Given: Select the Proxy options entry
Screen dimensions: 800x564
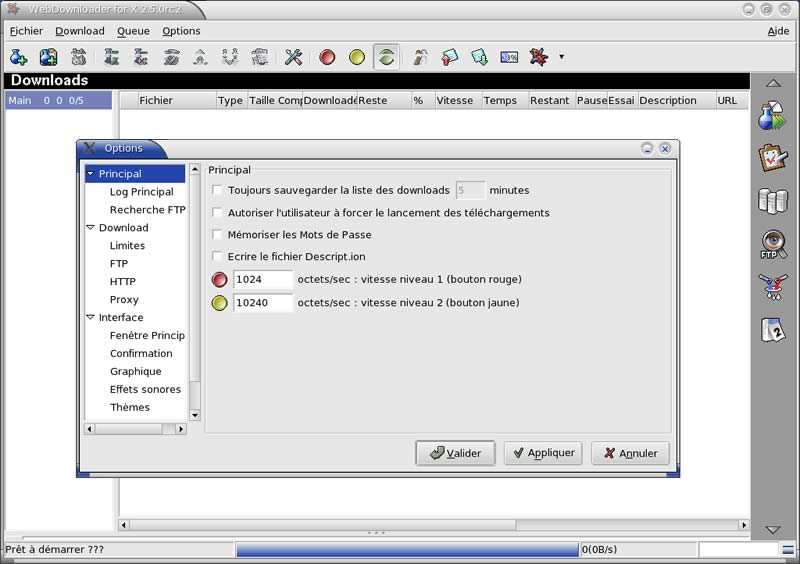Looking at the screenshot, I should (124, 300).
